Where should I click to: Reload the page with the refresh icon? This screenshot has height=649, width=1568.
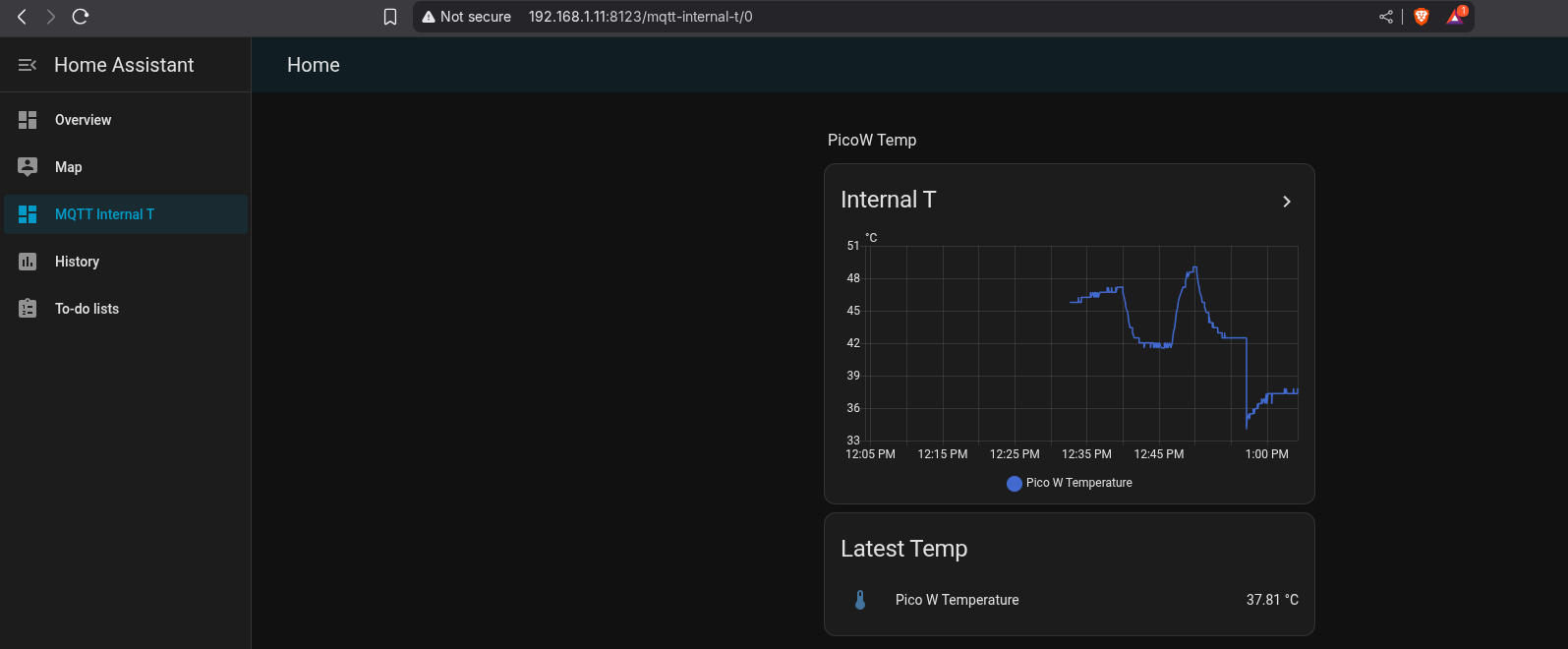click(81, 17)
